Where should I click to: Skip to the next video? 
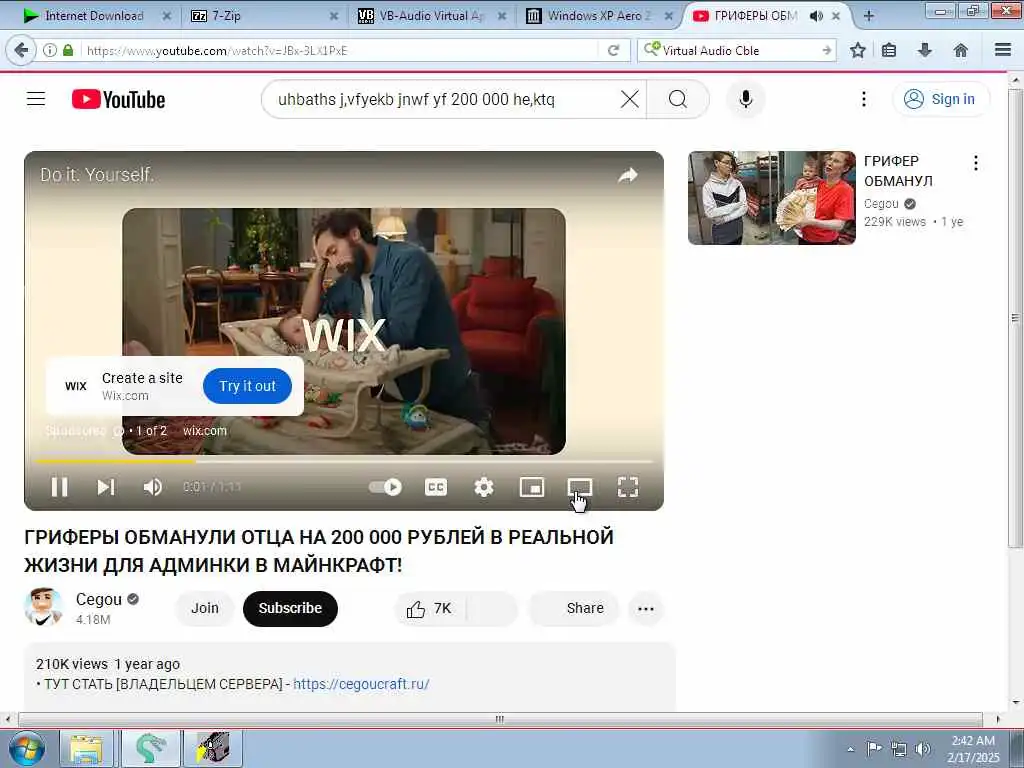coord(106,487)
